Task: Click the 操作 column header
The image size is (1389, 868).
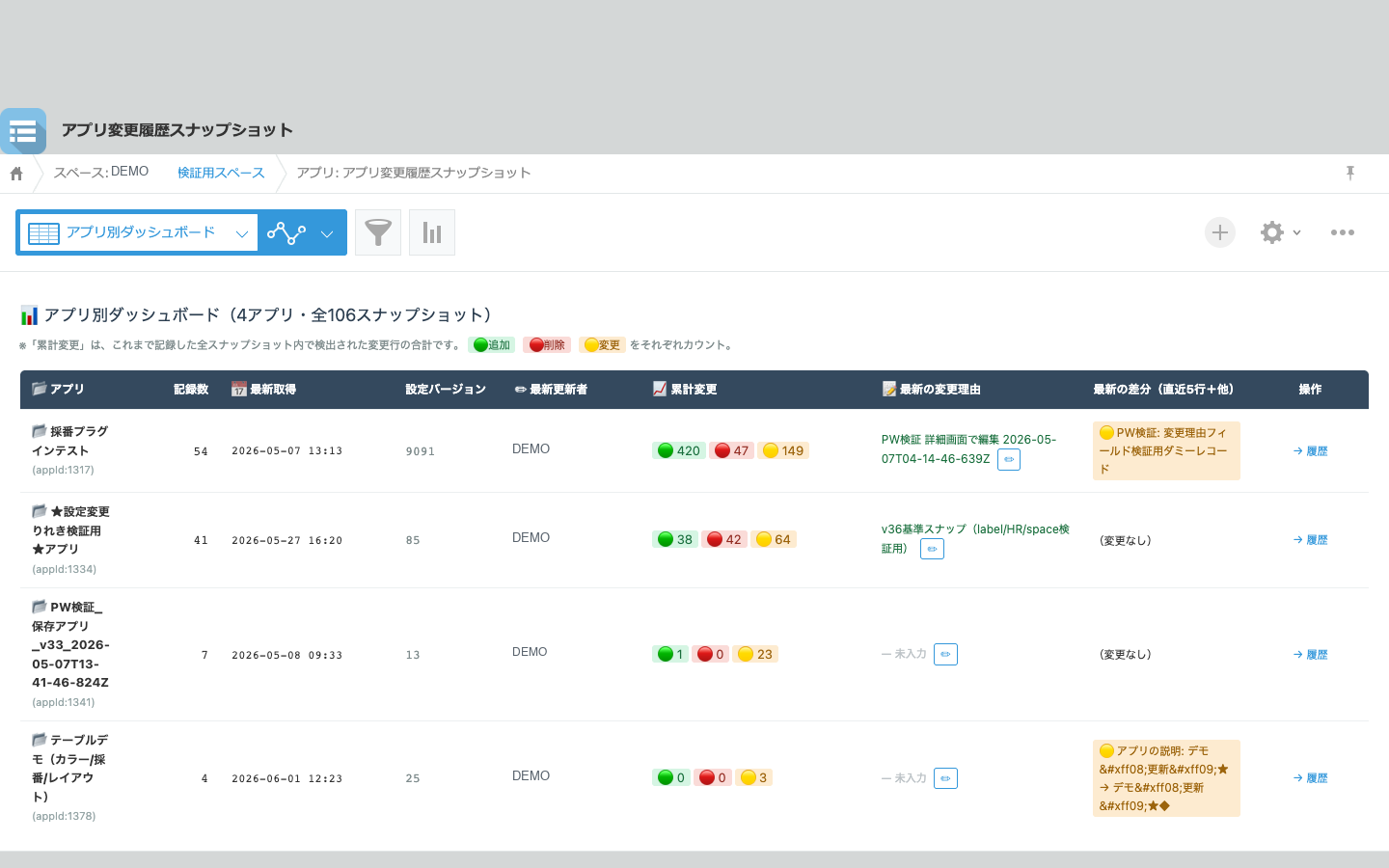Action: pos(1310,390)
